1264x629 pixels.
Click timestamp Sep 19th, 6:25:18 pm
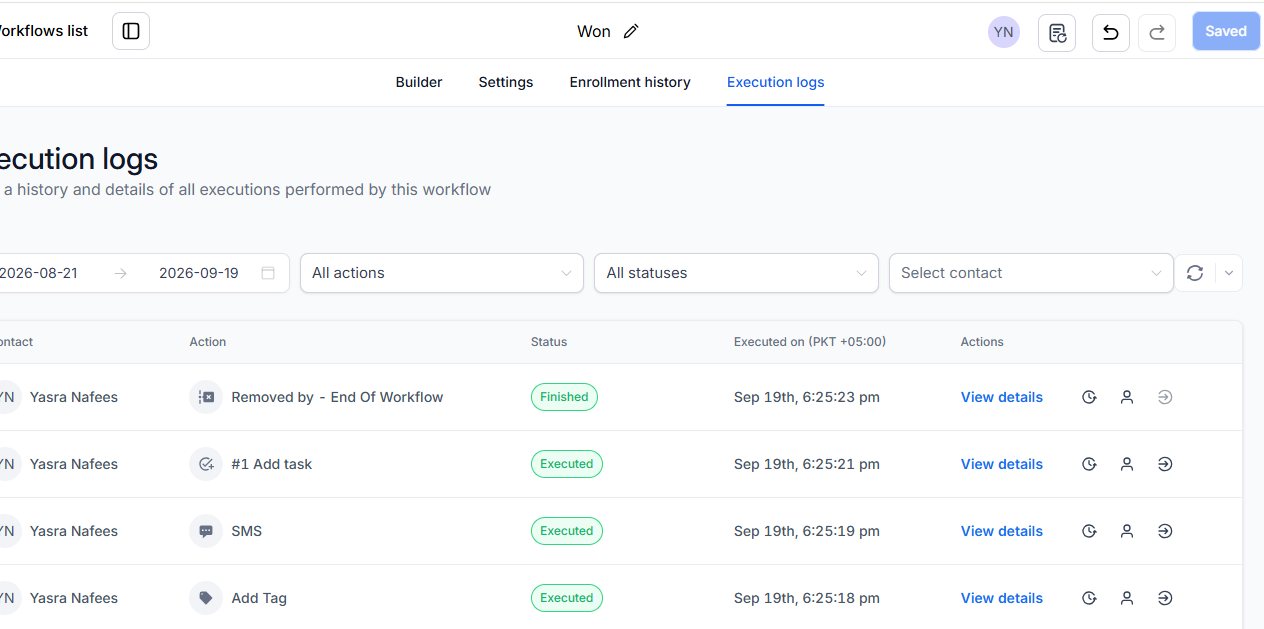[x=807, y=598]
